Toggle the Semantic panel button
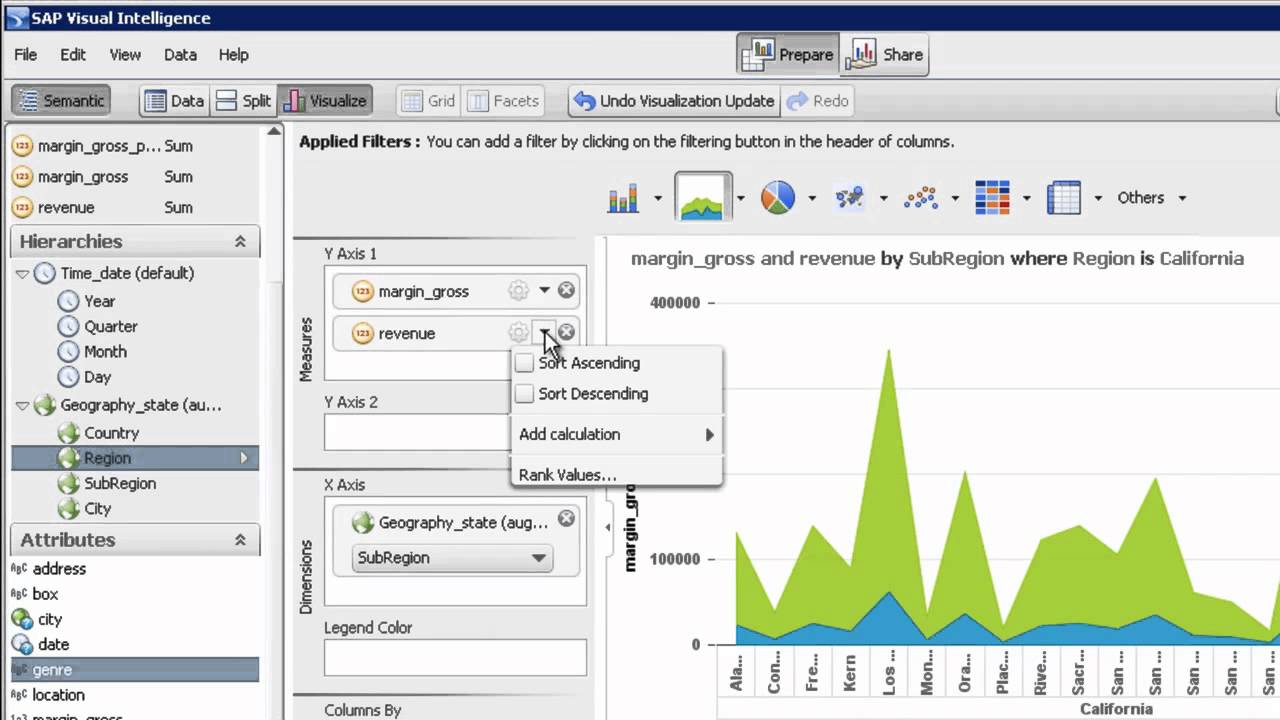This screenshot has height=720, width=1280. pos(61,100)
